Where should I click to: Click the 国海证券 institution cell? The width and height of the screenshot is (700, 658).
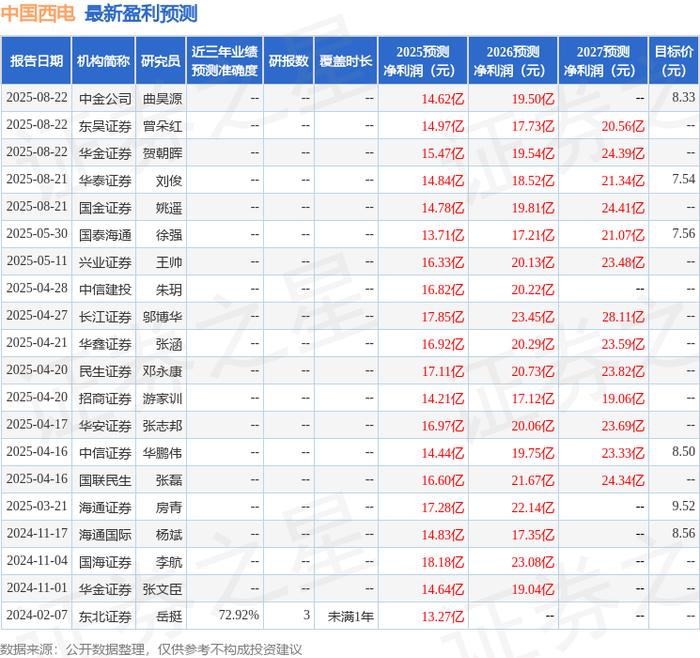105,562
